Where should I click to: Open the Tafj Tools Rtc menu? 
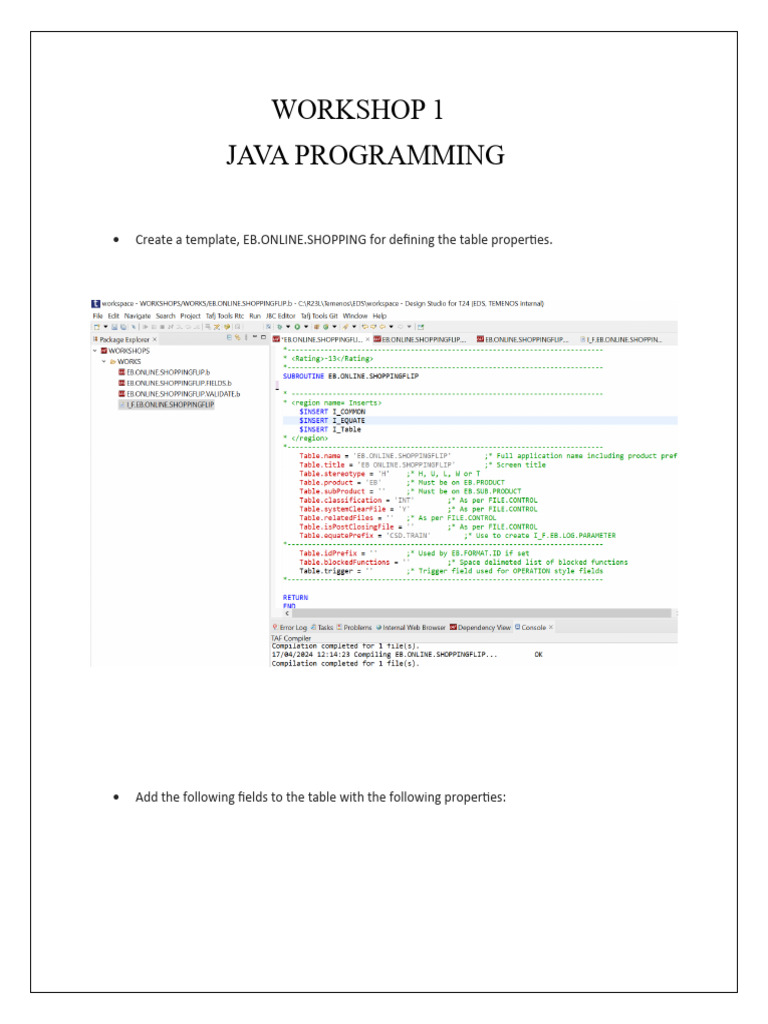pyautogui.click(x=225, y=316)
